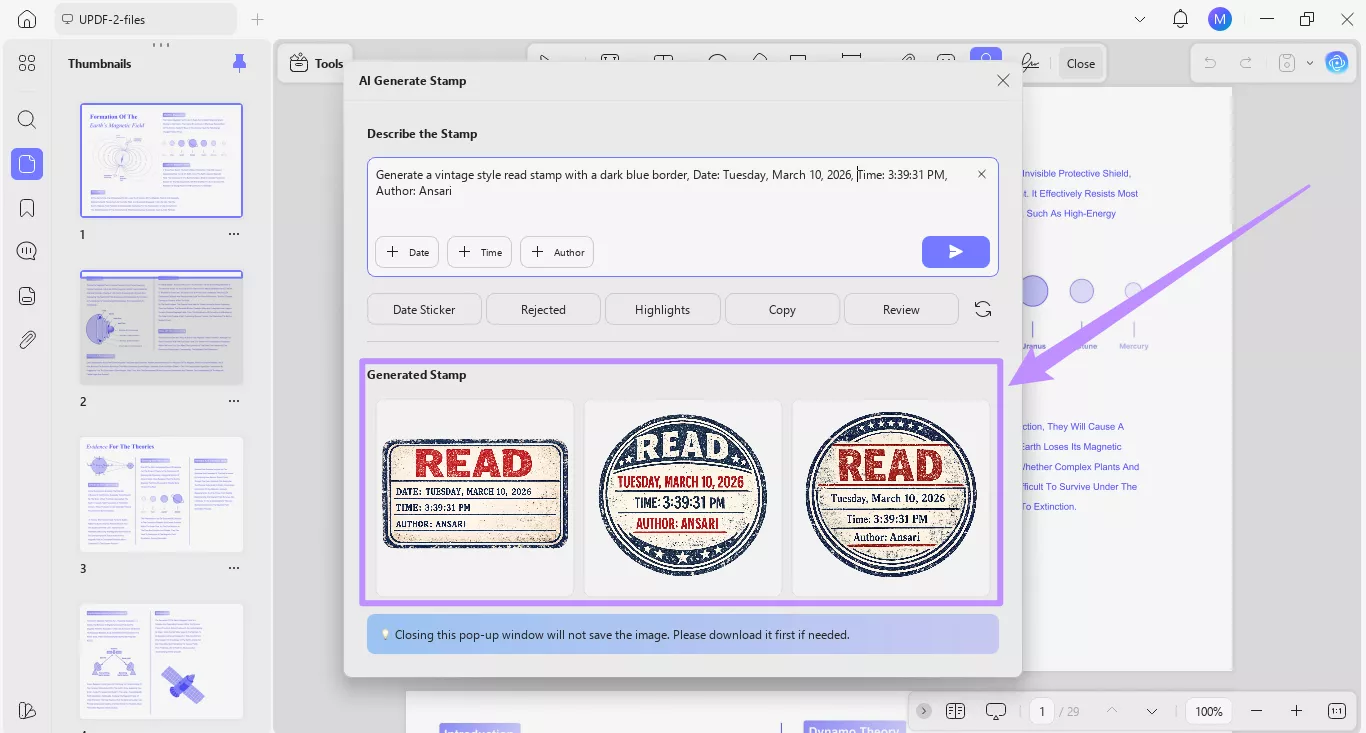Open the tab list dropdown chevron

[x=1140, y=19]
